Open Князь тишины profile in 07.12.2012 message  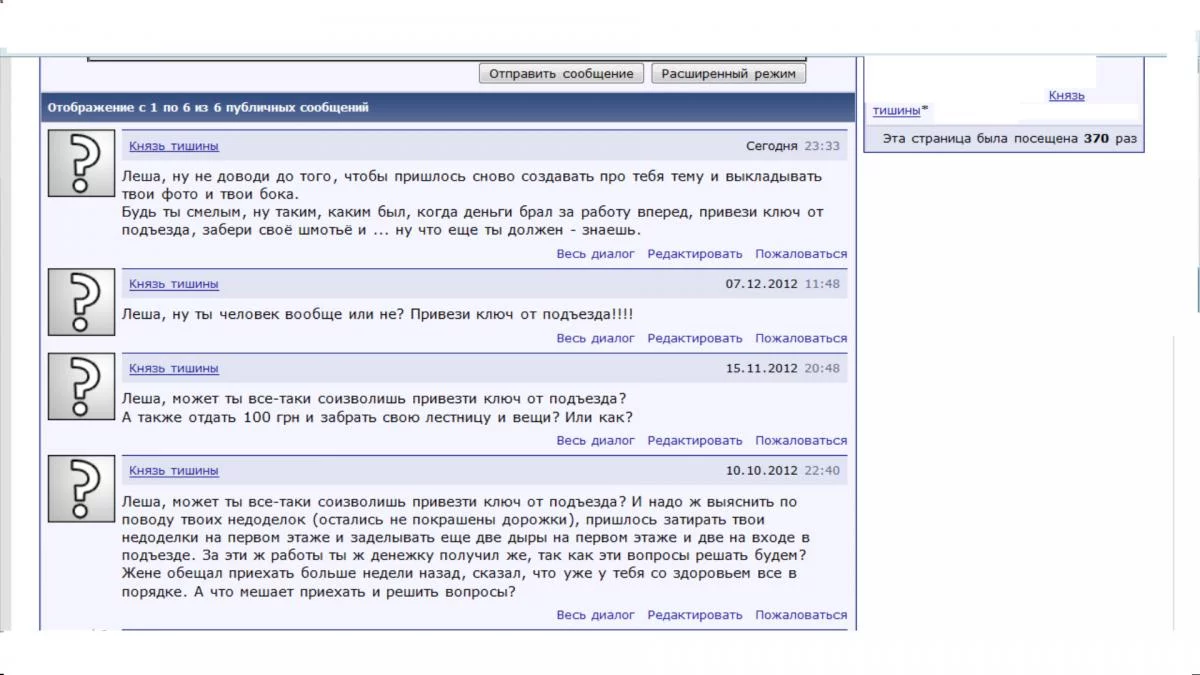point(174,284)
